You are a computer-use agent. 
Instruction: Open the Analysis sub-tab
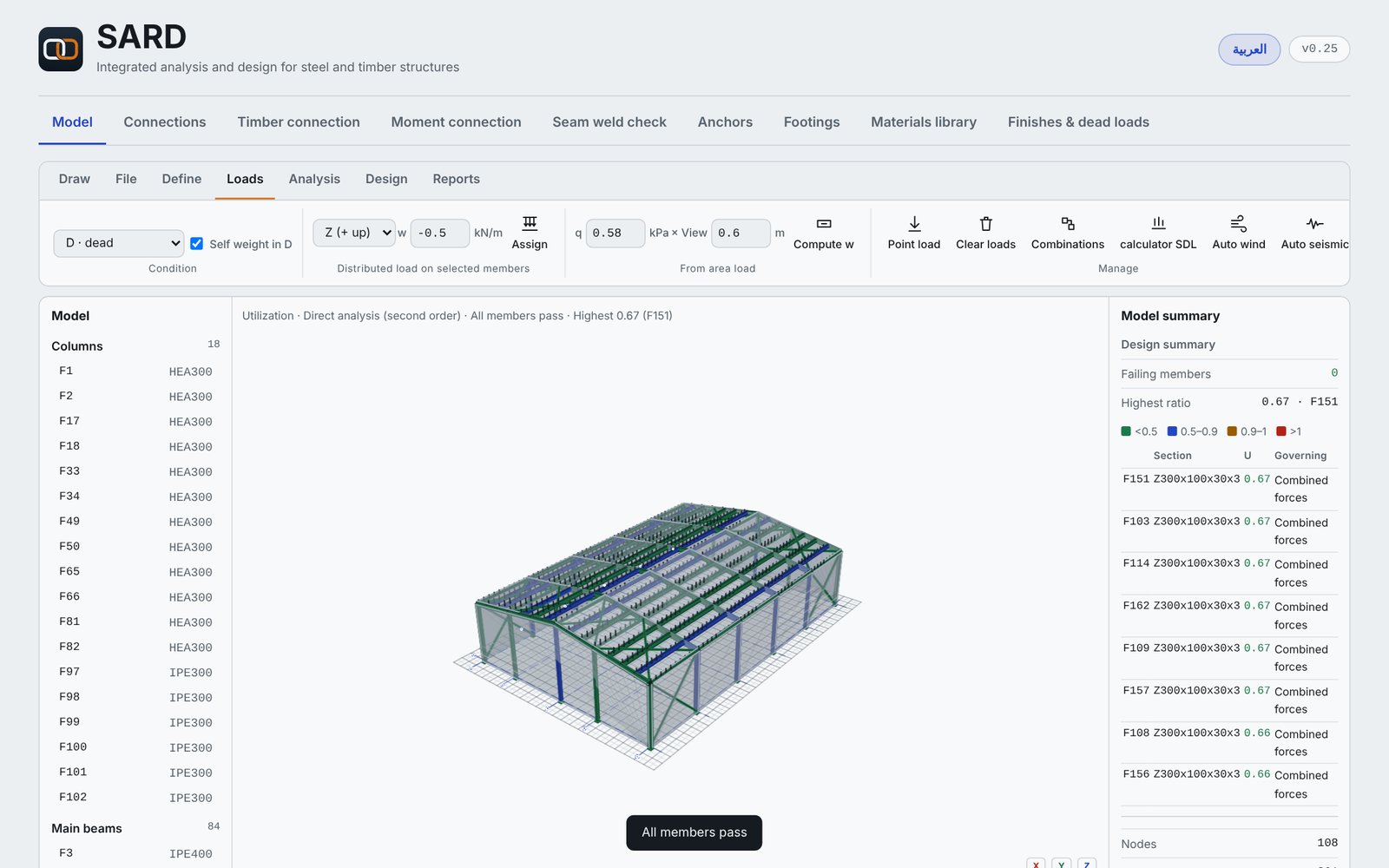(x=314, y=179)
